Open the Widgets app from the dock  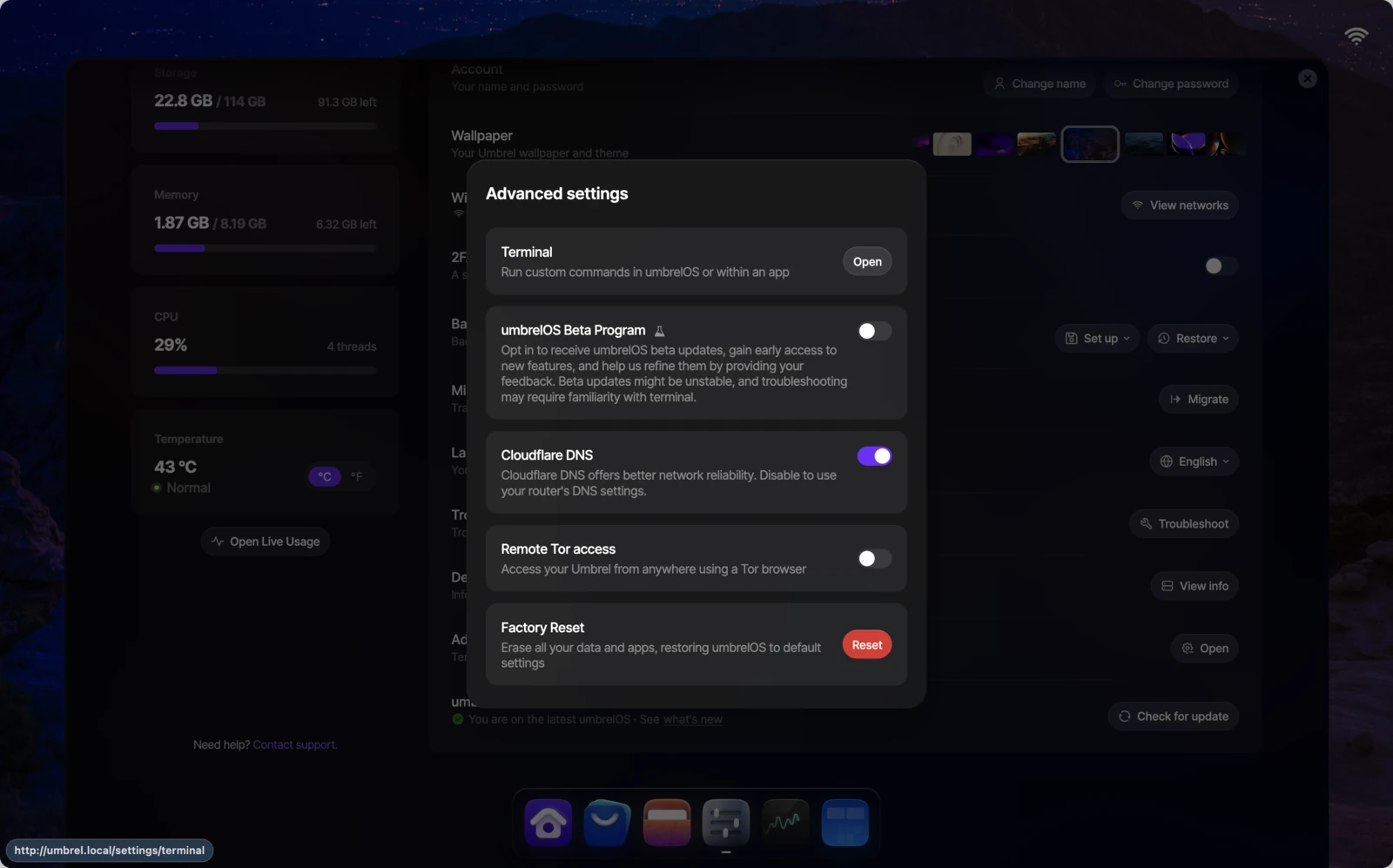tap(844, 821)
